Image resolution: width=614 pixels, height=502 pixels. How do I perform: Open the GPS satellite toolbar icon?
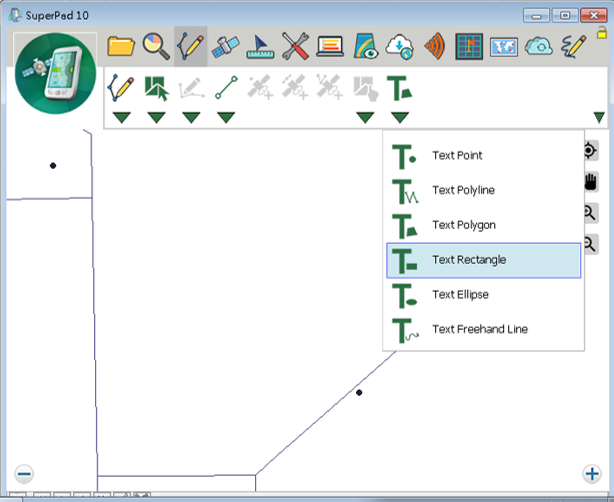tap(225, 47)
